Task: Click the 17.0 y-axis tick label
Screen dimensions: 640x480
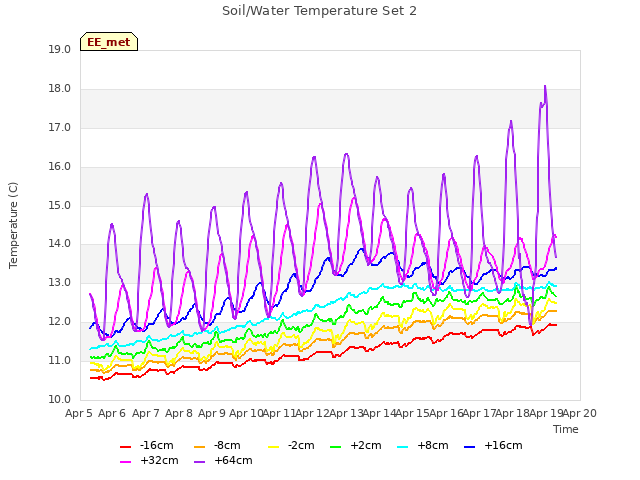Action: click(x=60, y=128)
